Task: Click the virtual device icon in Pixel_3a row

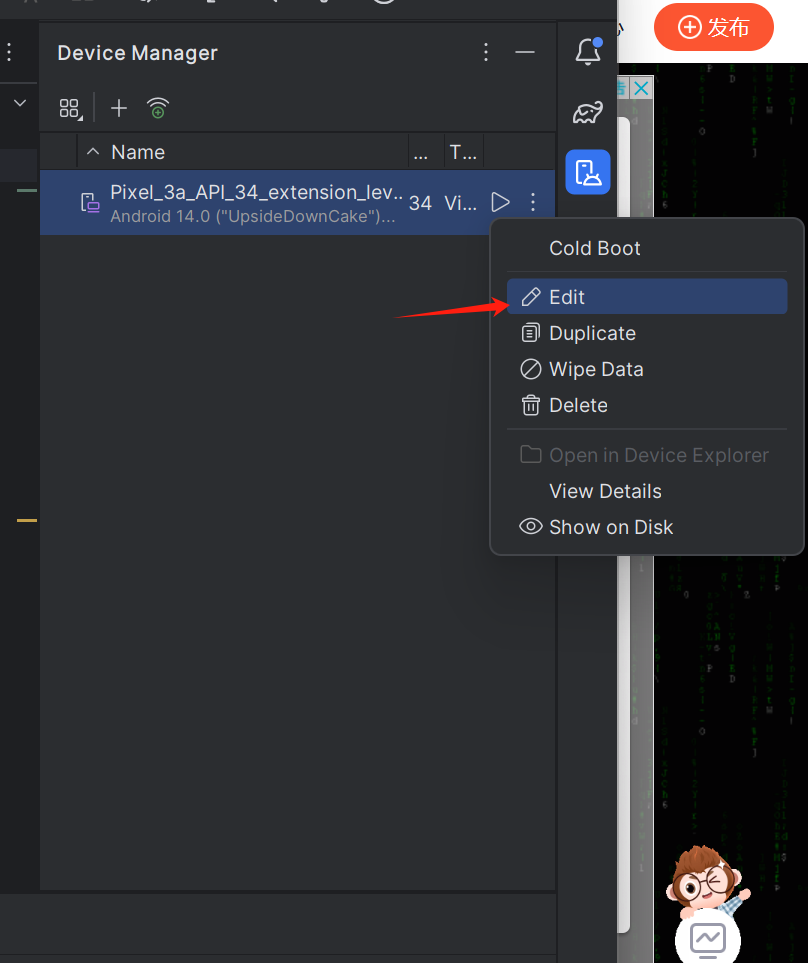Action: point(90,202)
